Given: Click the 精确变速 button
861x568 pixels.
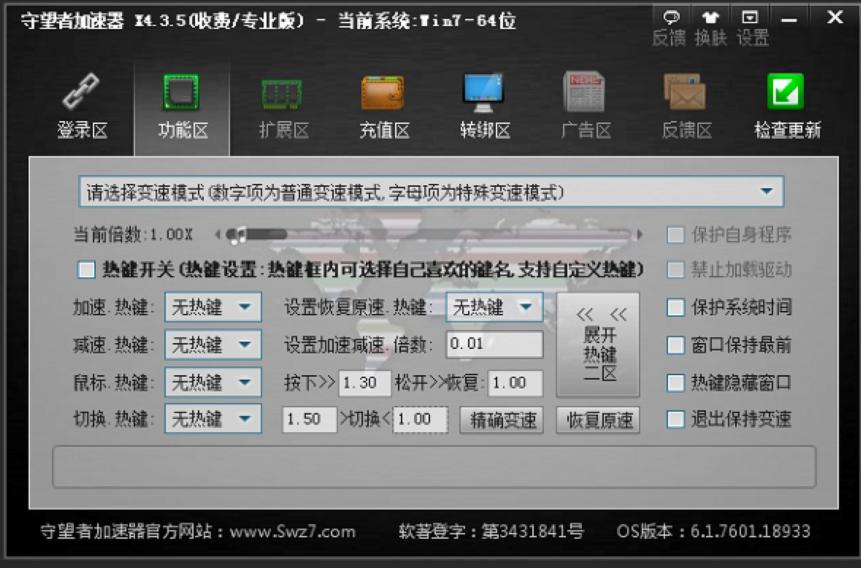Looking at the screenshot, I should 501,420.
